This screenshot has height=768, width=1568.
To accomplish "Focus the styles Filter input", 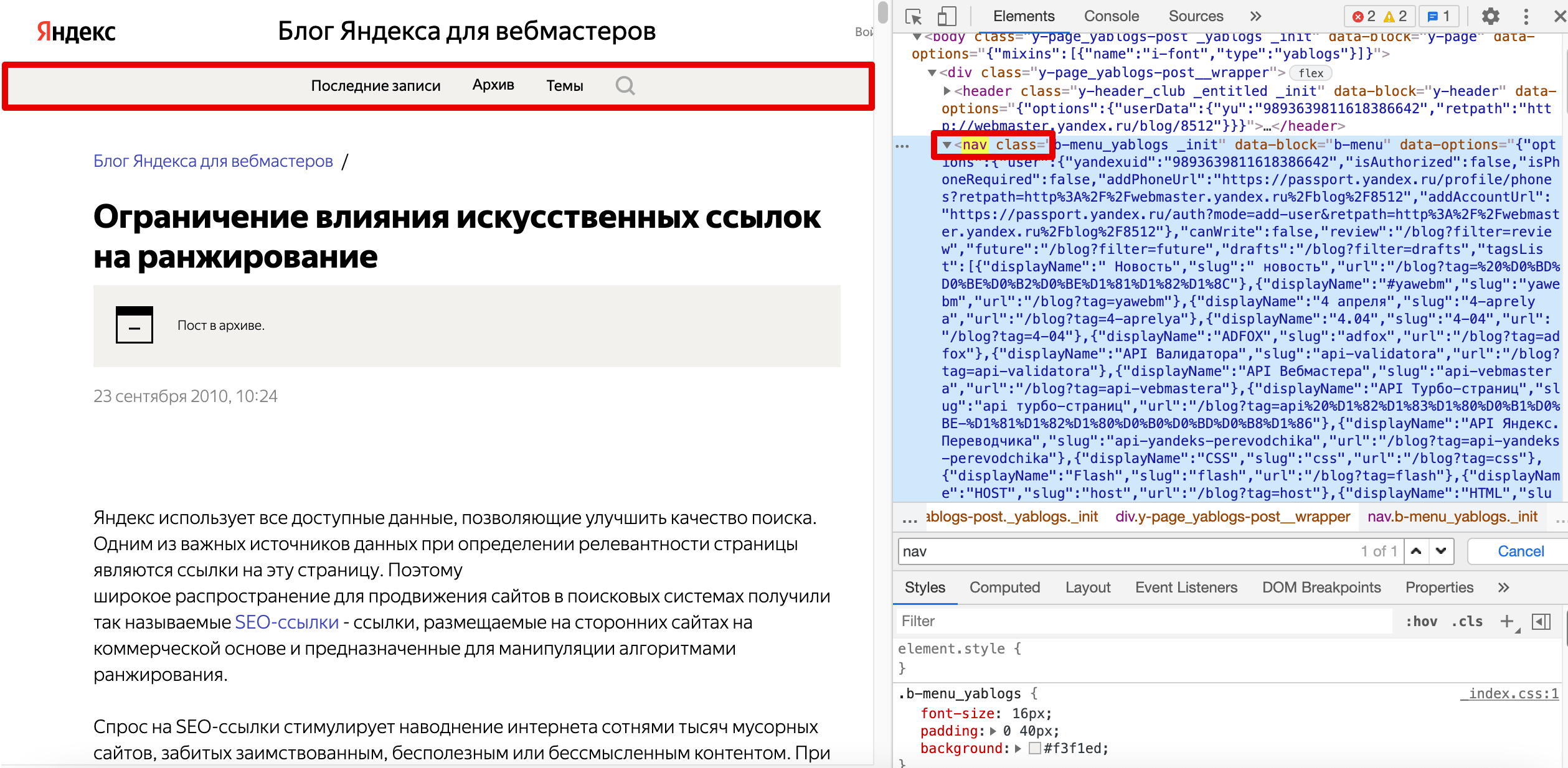I will click(1145, 621).
